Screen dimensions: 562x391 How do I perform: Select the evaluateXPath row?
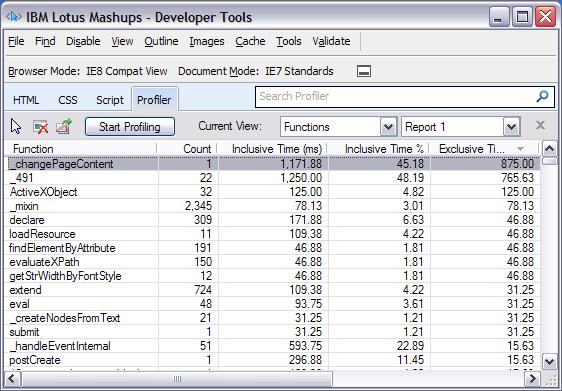tap(273, 262)
